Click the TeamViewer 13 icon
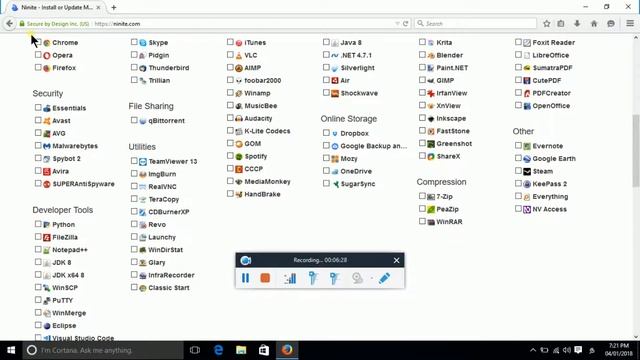This screenshot has height=360, width=640. (x=143, y=162)
